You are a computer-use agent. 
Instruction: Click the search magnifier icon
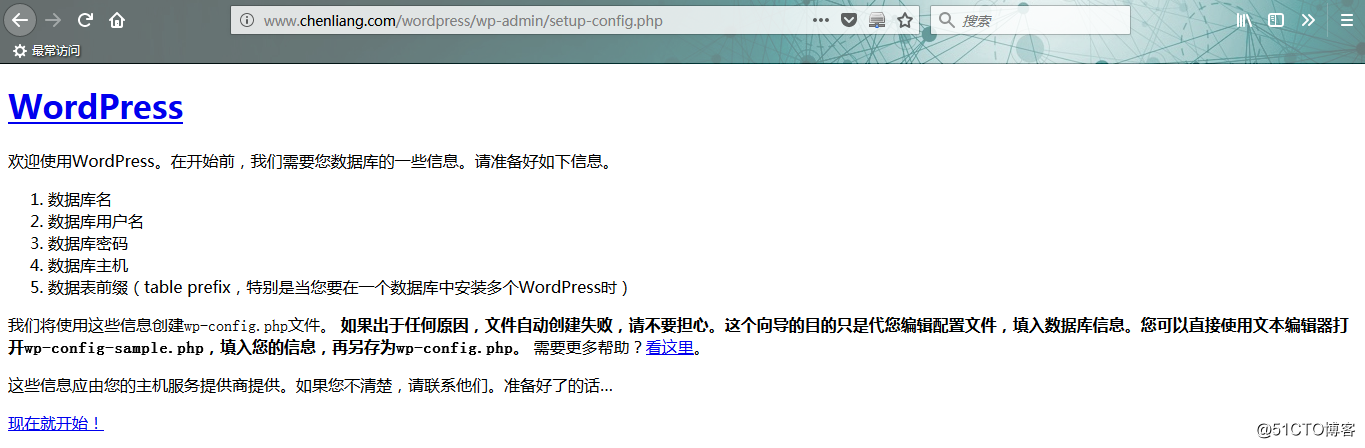click(x=946, y=20)
